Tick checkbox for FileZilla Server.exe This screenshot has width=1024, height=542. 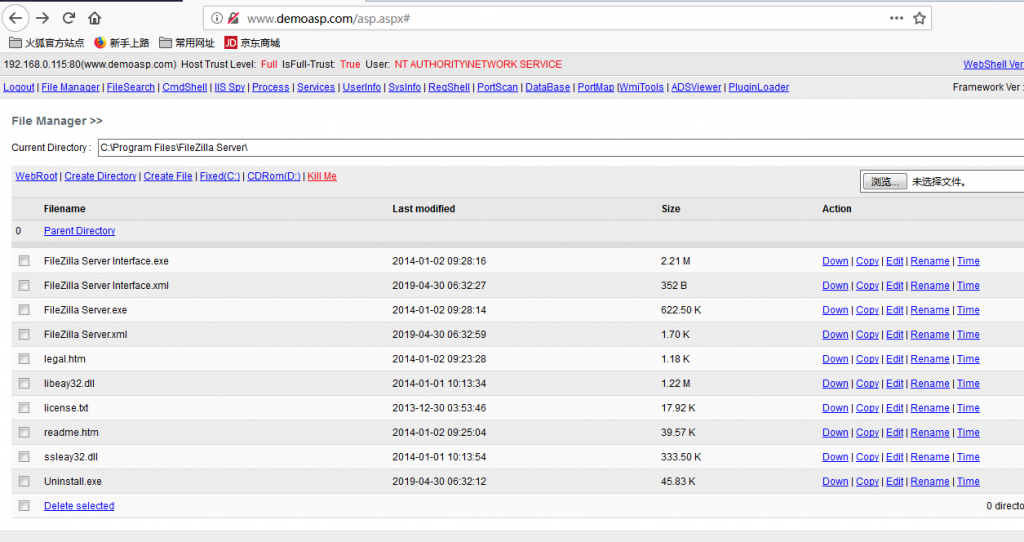click(24, 310)
